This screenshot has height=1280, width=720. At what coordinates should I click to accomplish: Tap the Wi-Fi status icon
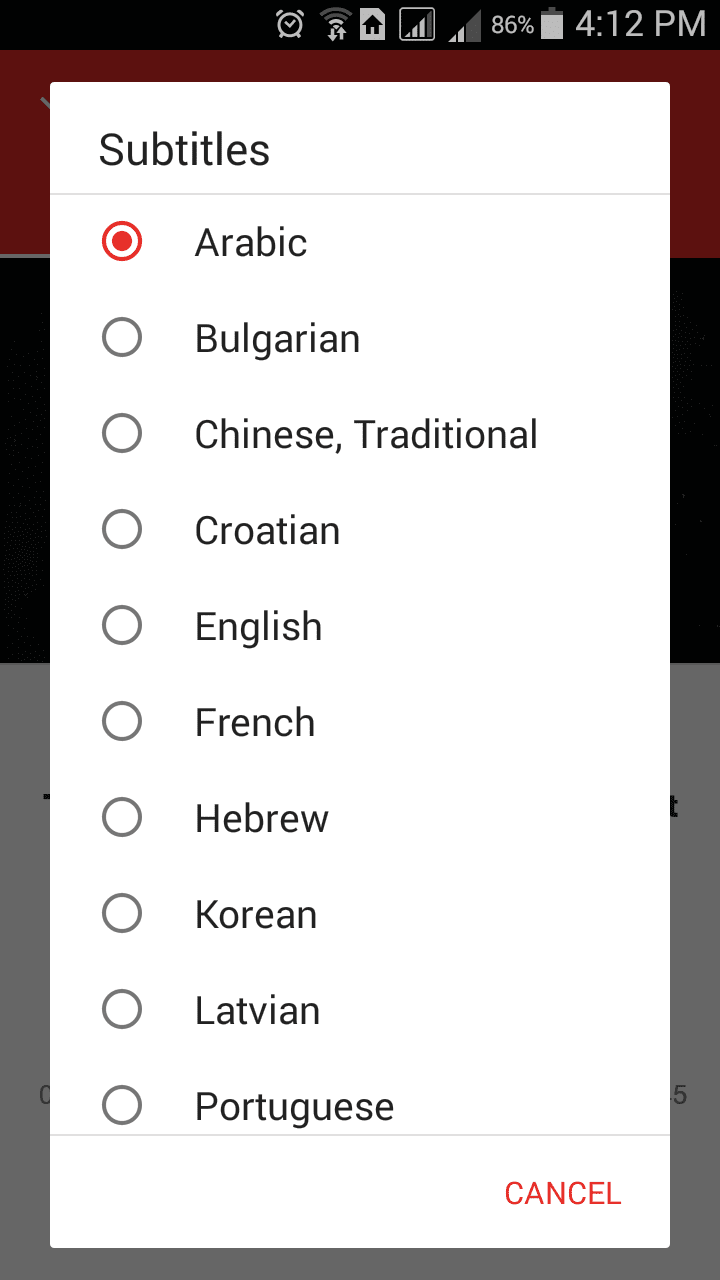click(334, 24)
